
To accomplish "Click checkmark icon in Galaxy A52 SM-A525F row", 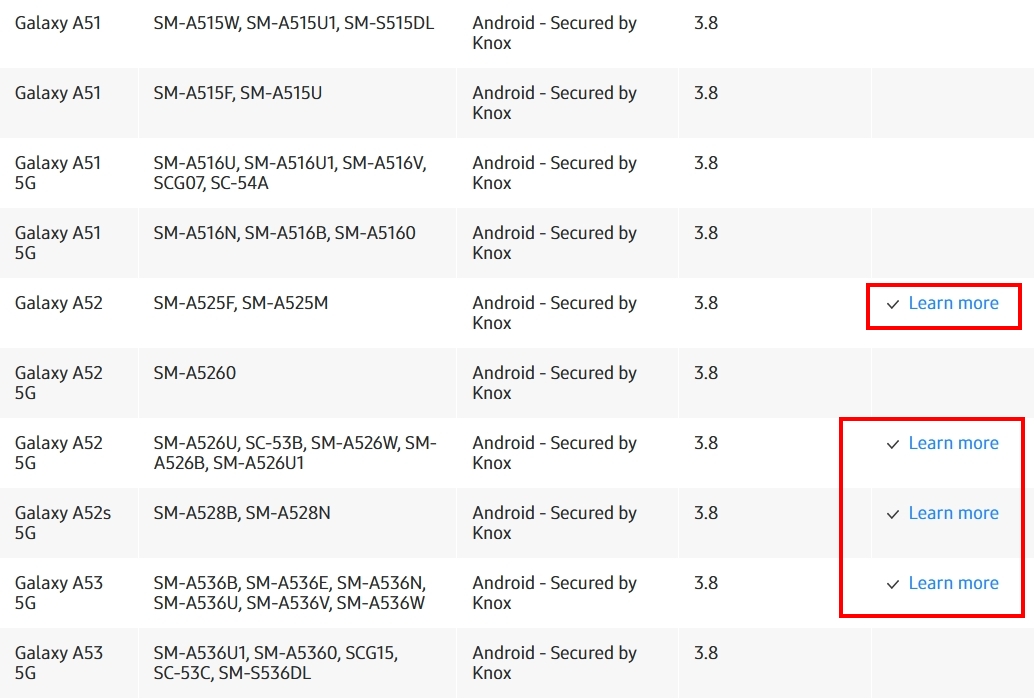I will 893,305.
